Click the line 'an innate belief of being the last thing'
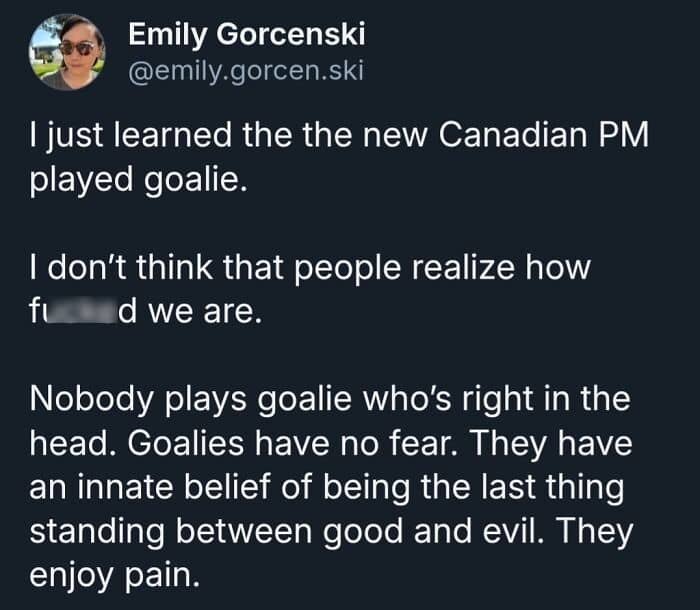 327,485
